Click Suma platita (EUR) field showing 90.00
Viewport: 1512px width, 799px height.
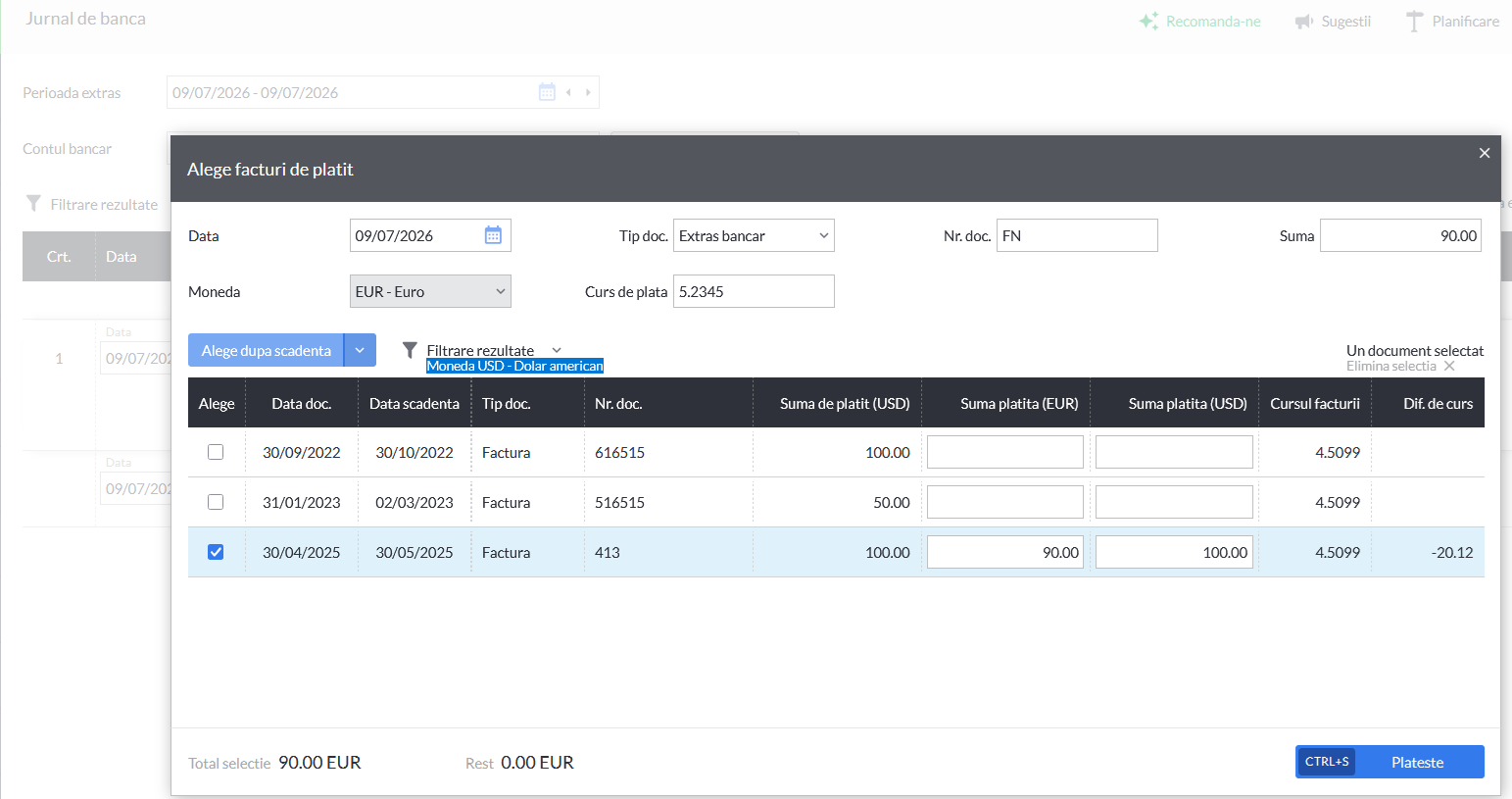tap(1005, 552)
